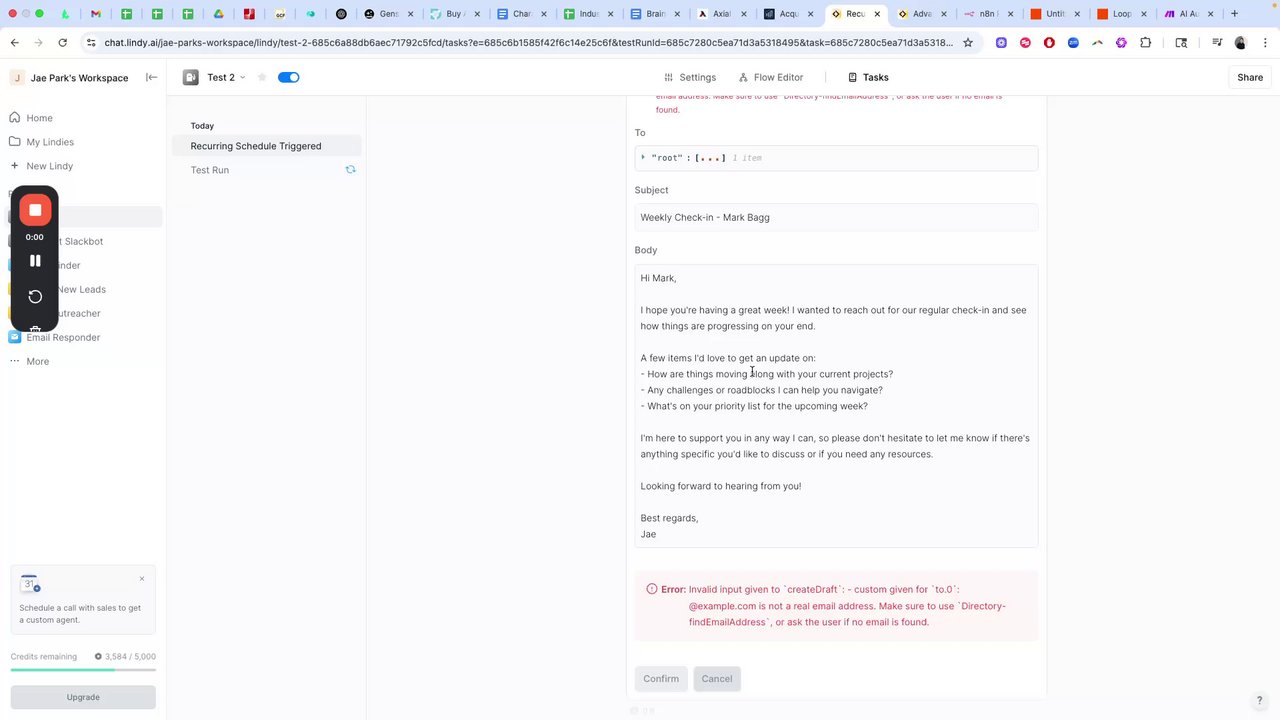Screen dimensions: 1280x720
Task: Switch to the Axial browser tab
Action: click(x=723, y=14)
